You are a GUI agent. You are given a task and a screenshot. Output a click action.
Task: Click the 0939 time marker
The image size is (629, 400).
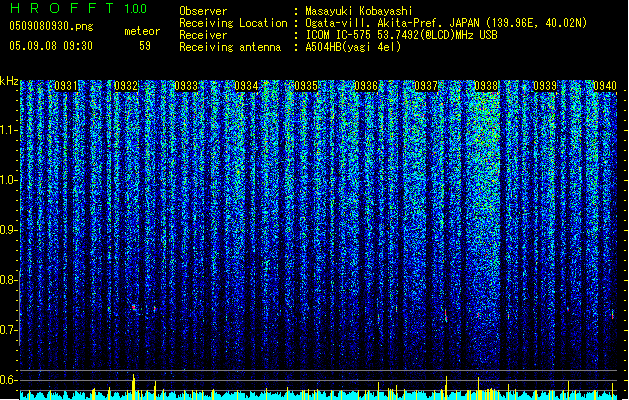click(545, 86)
